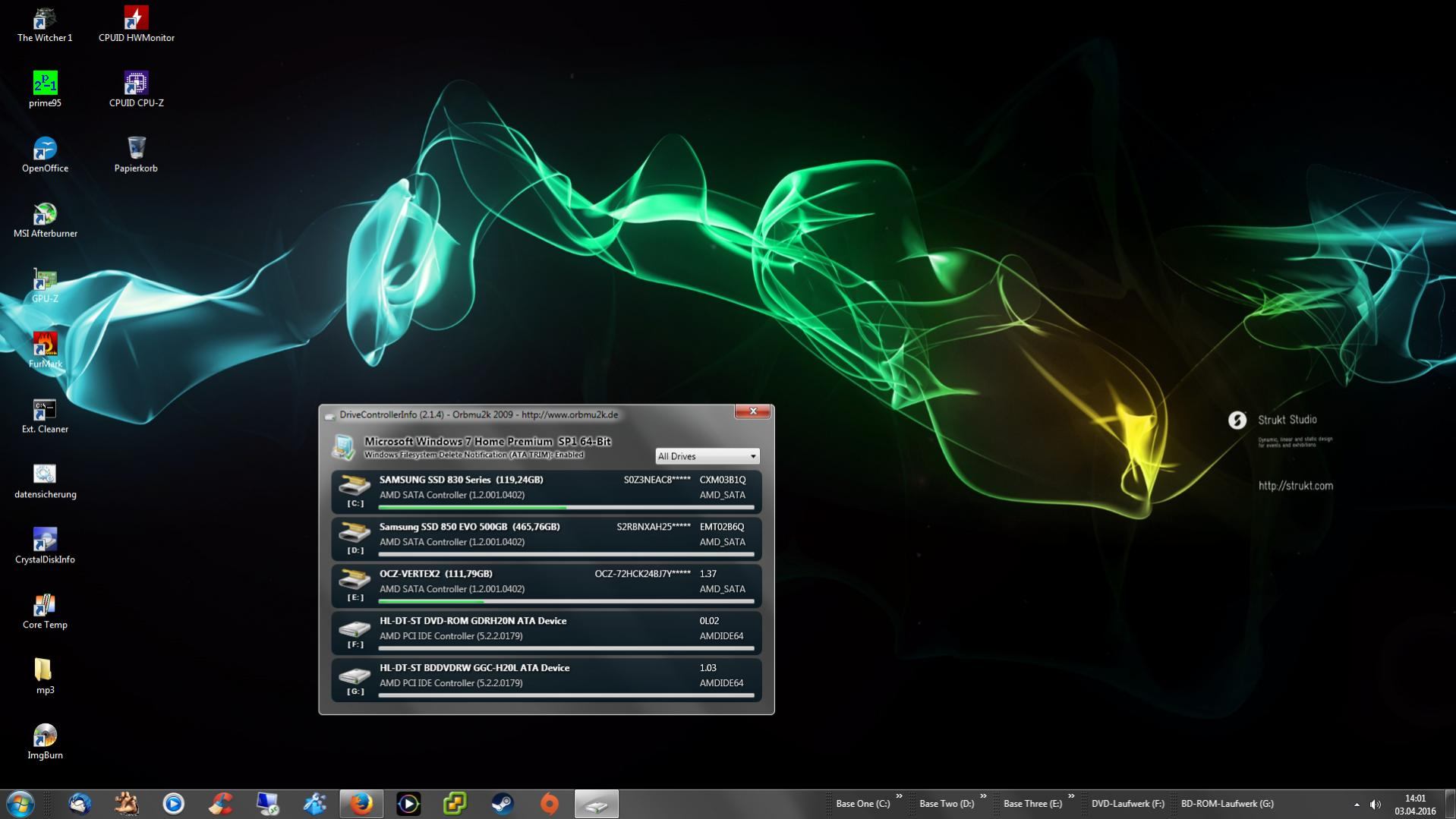This screenshot has height=819, width=1456.
Task: Click the OCZ-72HCK24BJ7Y***** serial text
Action: pos(642,574)
